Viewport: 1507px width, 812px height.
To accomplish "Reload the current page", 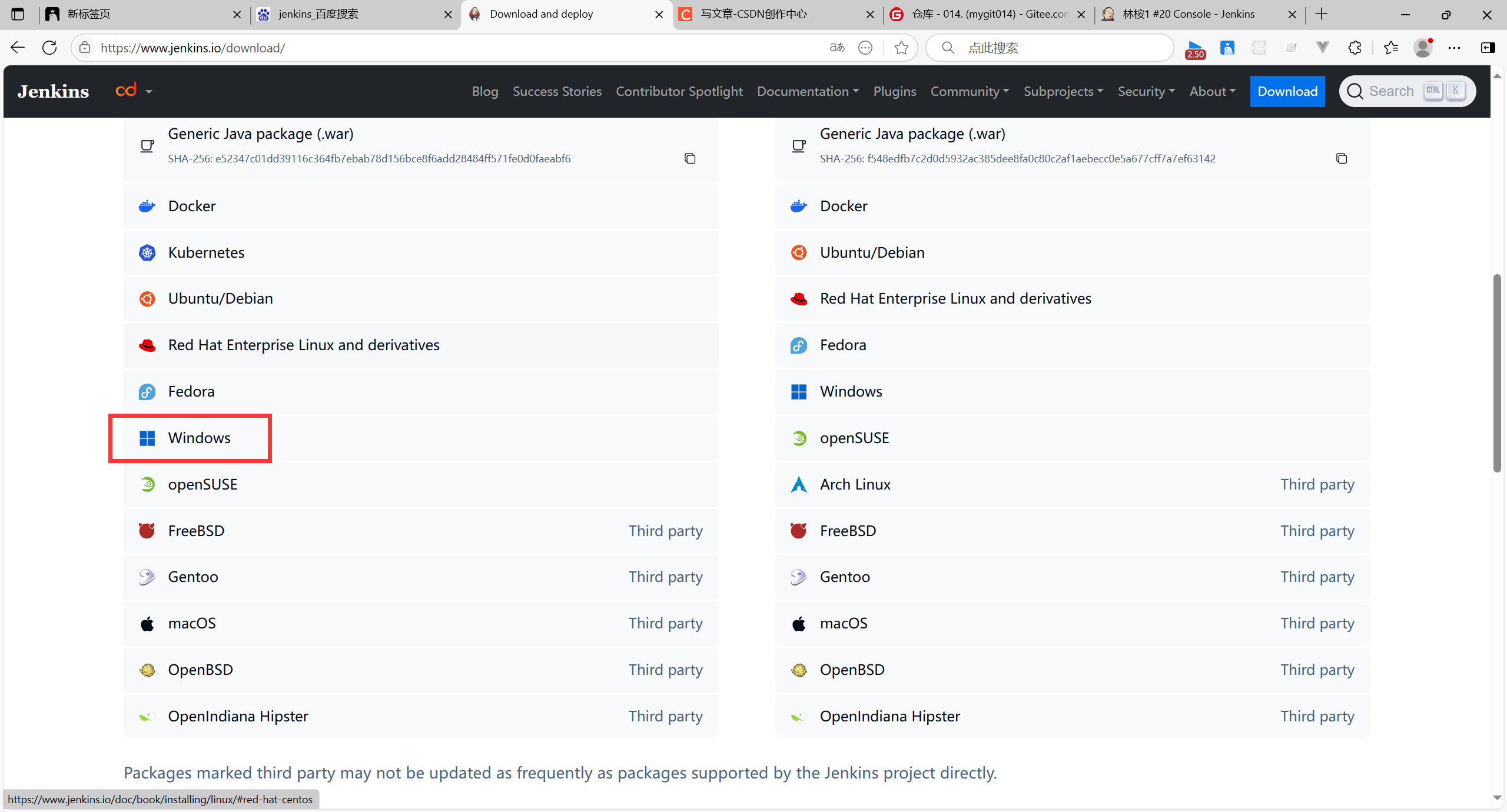I will pos(49,48).
